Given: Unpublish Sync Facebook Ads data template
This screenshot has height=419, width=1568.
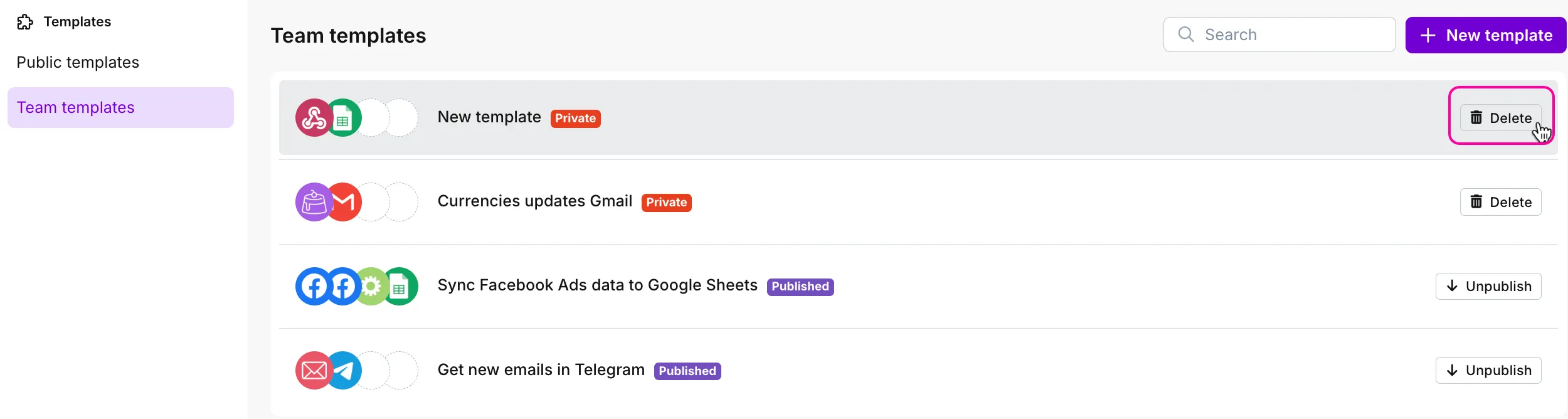Looking at the screenshot, I should (1488, 286).
